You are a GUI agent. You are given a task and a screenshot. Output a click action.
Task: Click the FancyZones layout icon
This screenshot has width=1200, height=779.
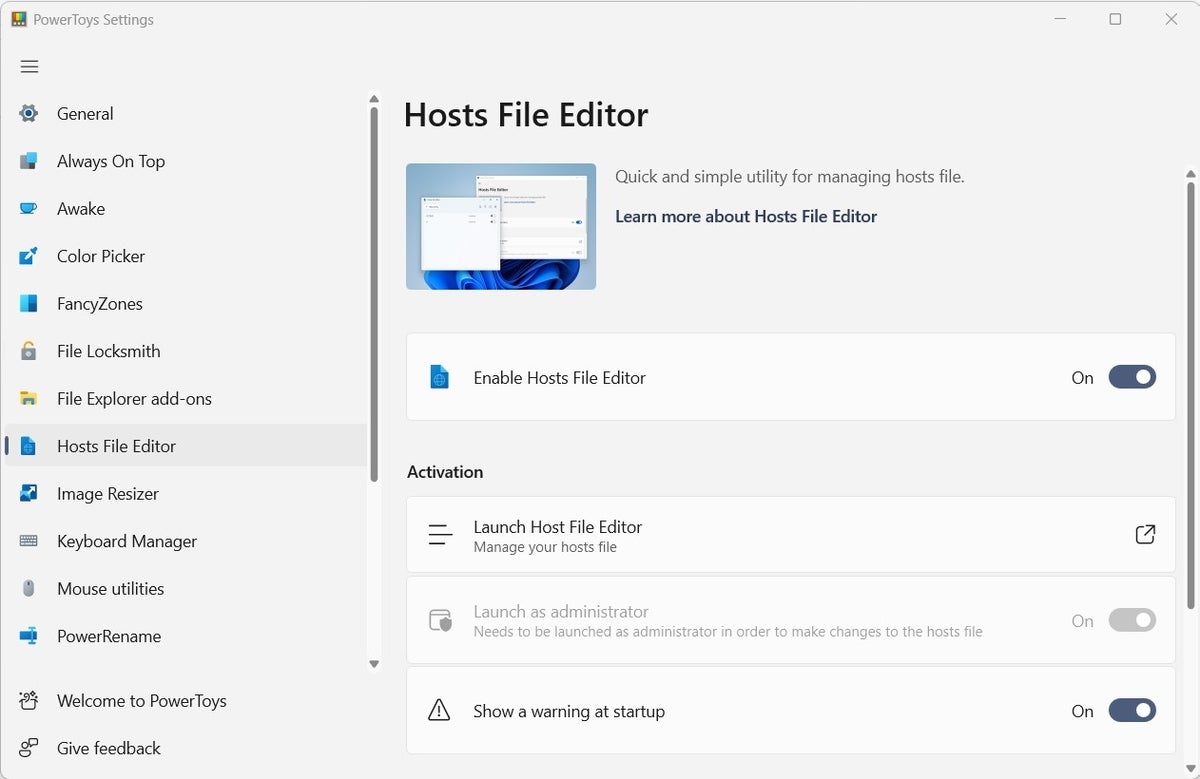(29, 304)
